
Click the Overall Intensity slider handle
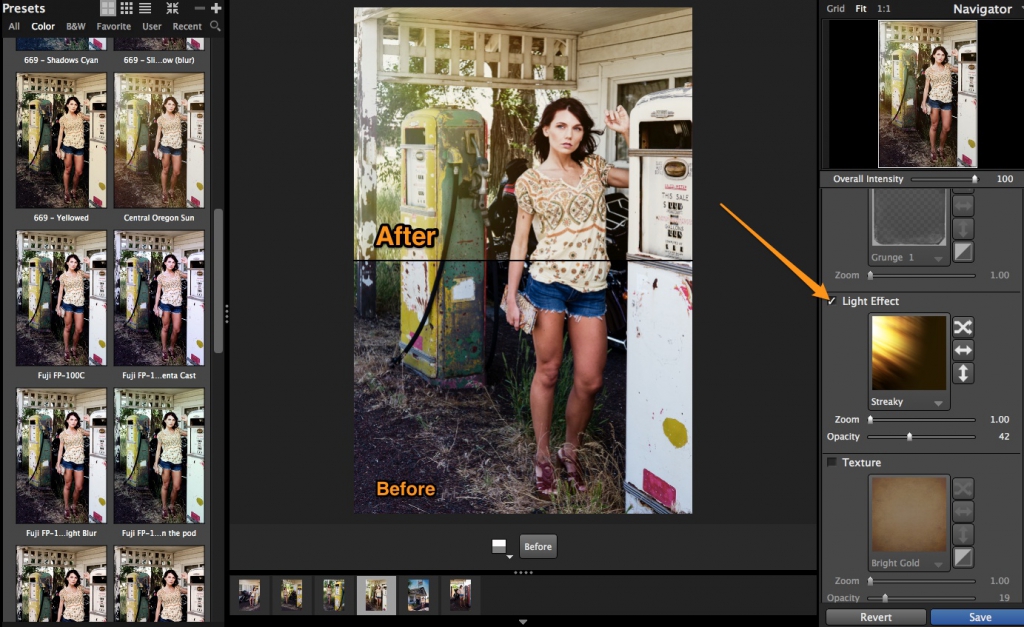click(975, 179)
